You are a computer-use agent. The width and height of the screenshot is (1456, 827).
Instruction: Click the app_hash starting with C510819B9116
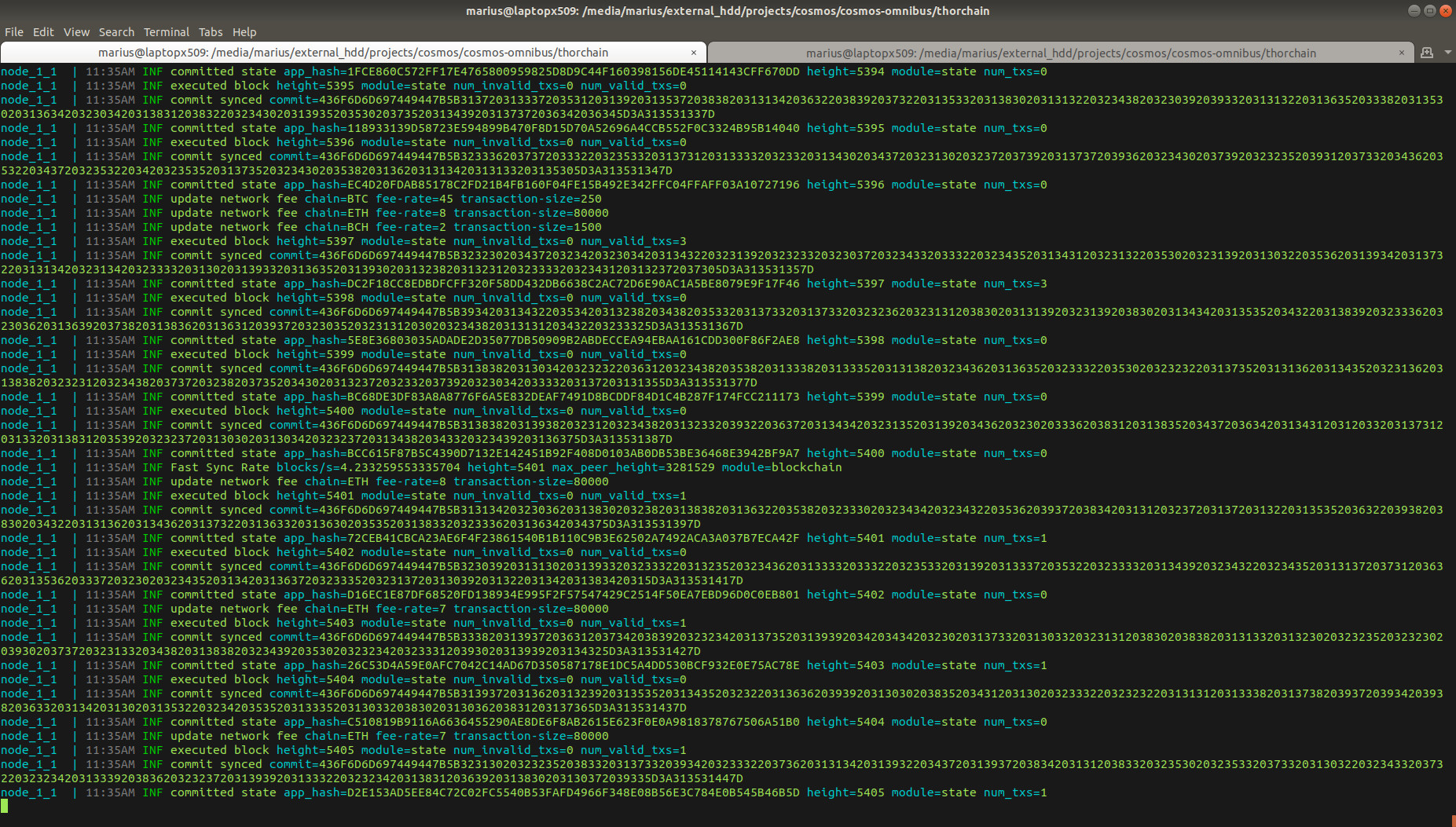(x=541, y=722)
